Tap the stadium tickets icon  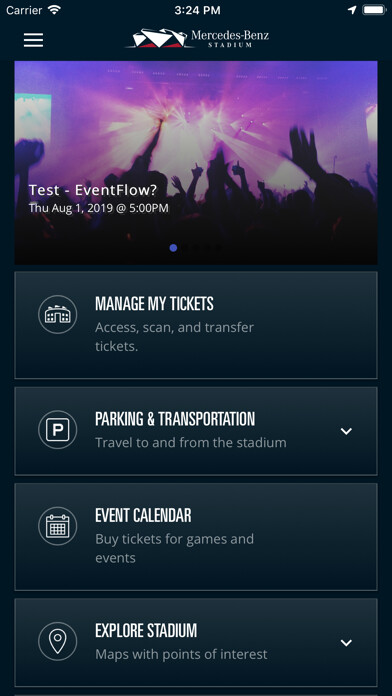[58, 314]
